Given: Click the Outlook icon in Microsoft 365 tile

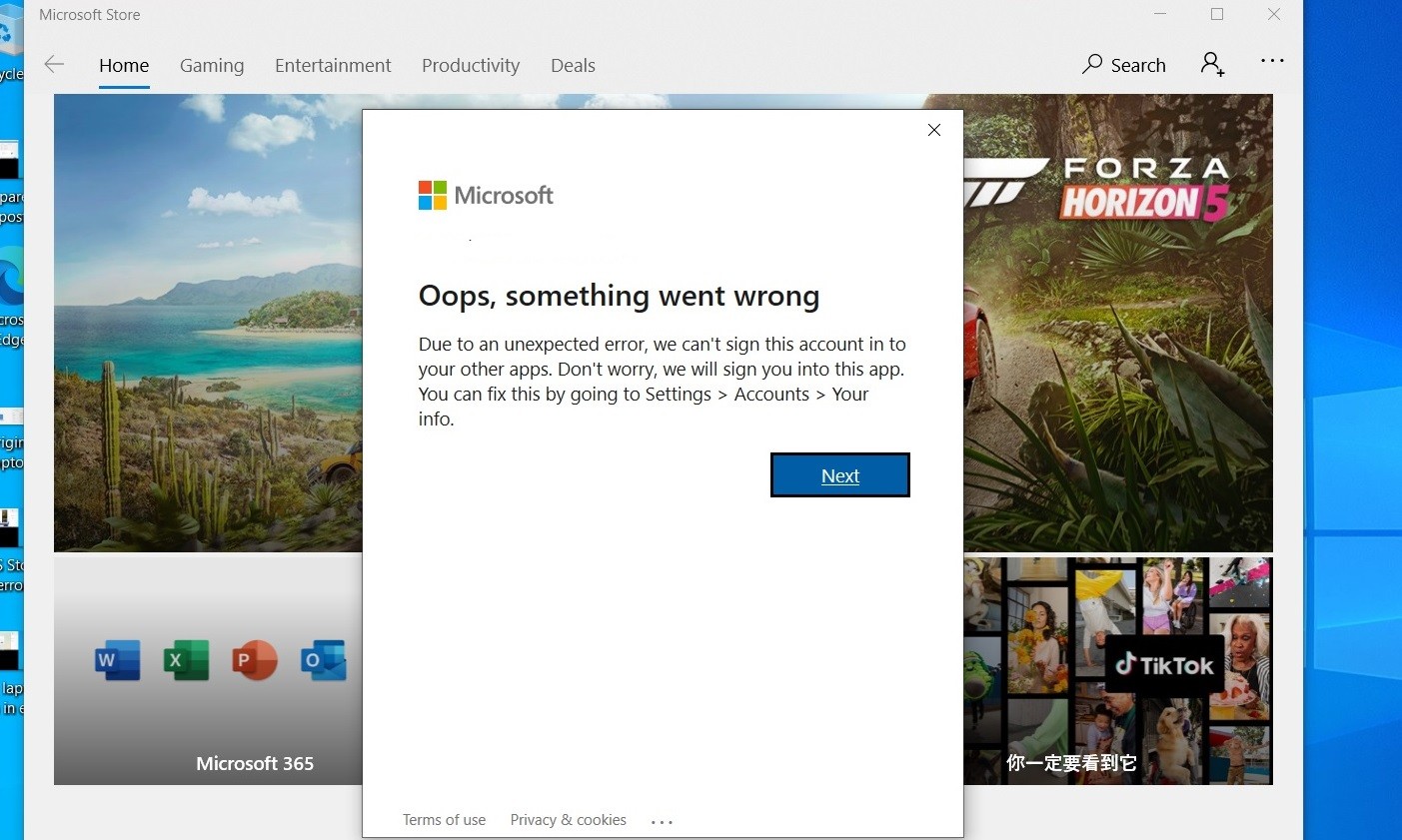Looking at the screenshot, I should click(x=323, y=660).
